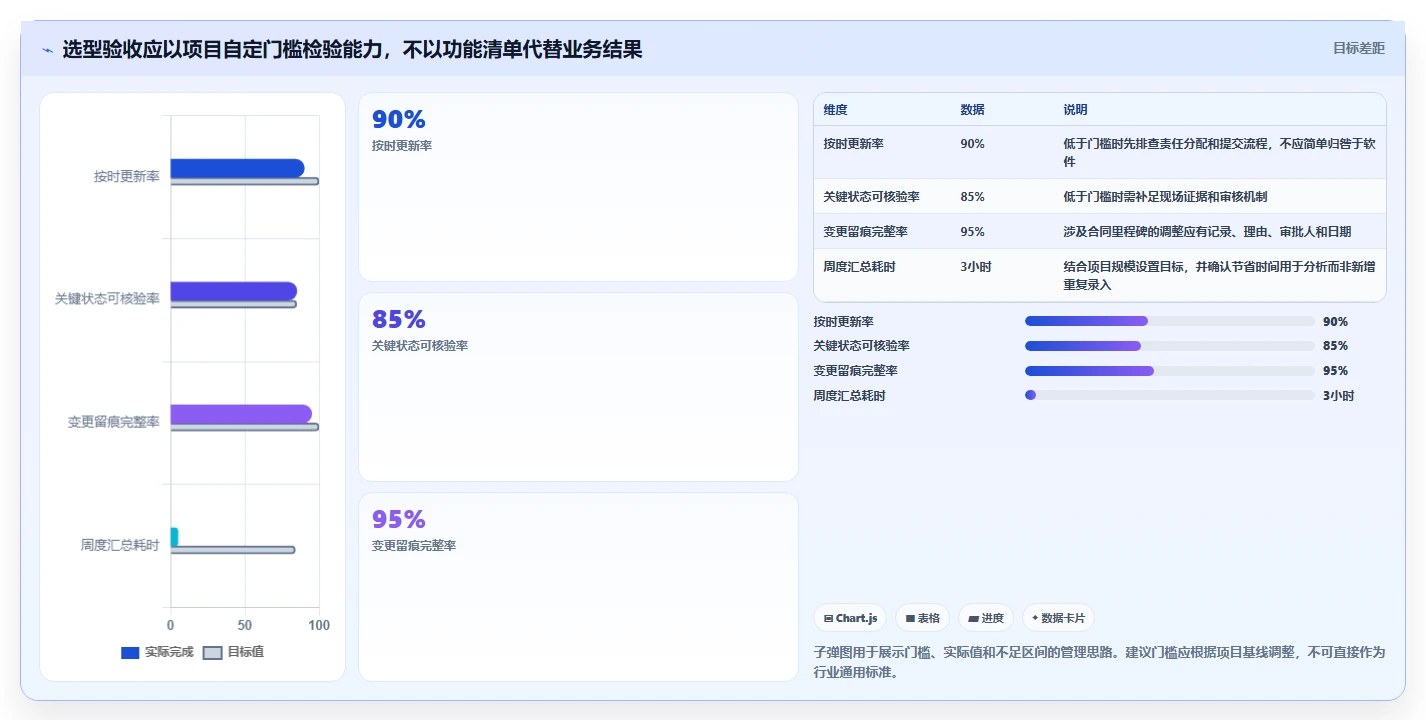Toggle 目标值 legend in the chart
The image size is (1426, 720).
[x=233, y=652]
